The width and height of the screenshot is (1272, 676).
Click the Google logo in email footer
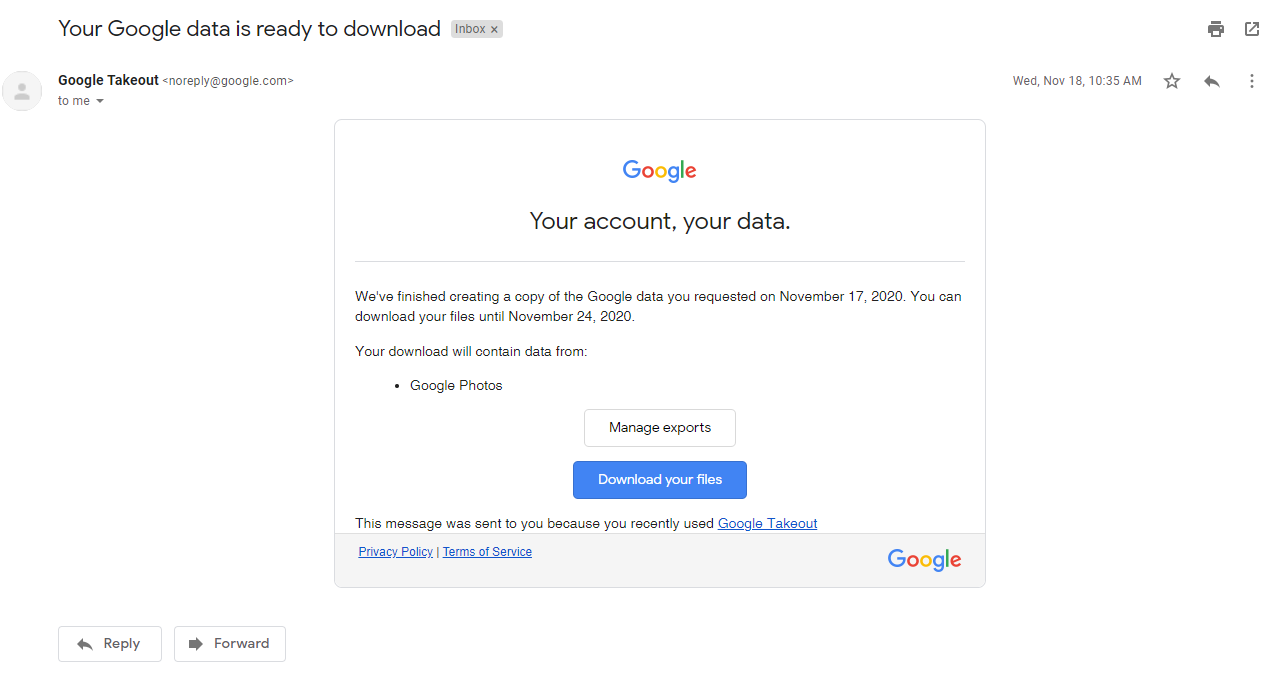point(925,560)
